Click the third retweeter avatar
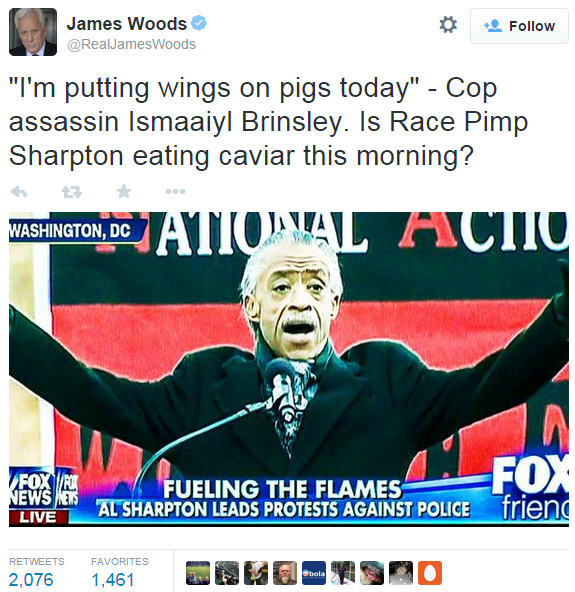 pyautogui.click(x=256, y=573)
